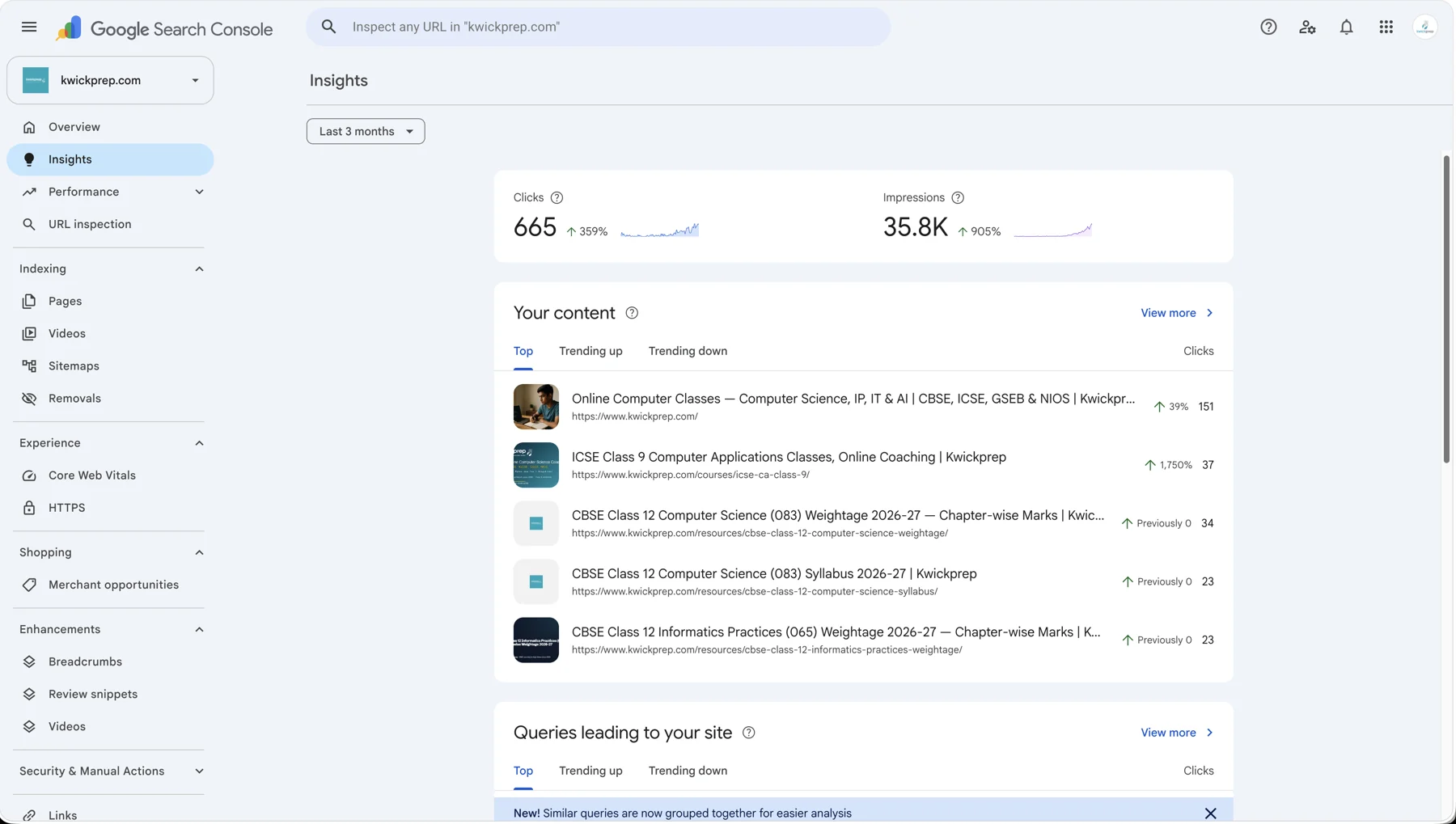Click the Google Search Console logo

(164, 28)
